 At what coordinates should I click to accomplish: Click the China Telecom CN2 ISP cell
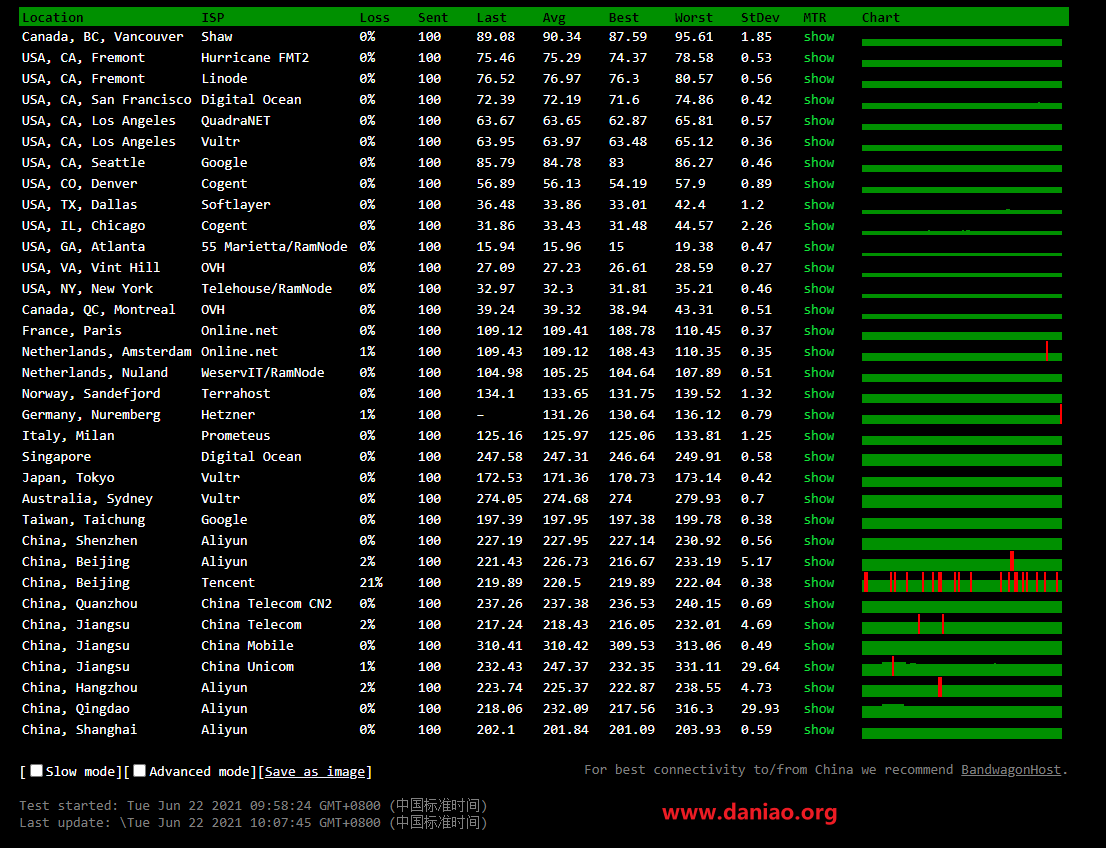point(266,603)
